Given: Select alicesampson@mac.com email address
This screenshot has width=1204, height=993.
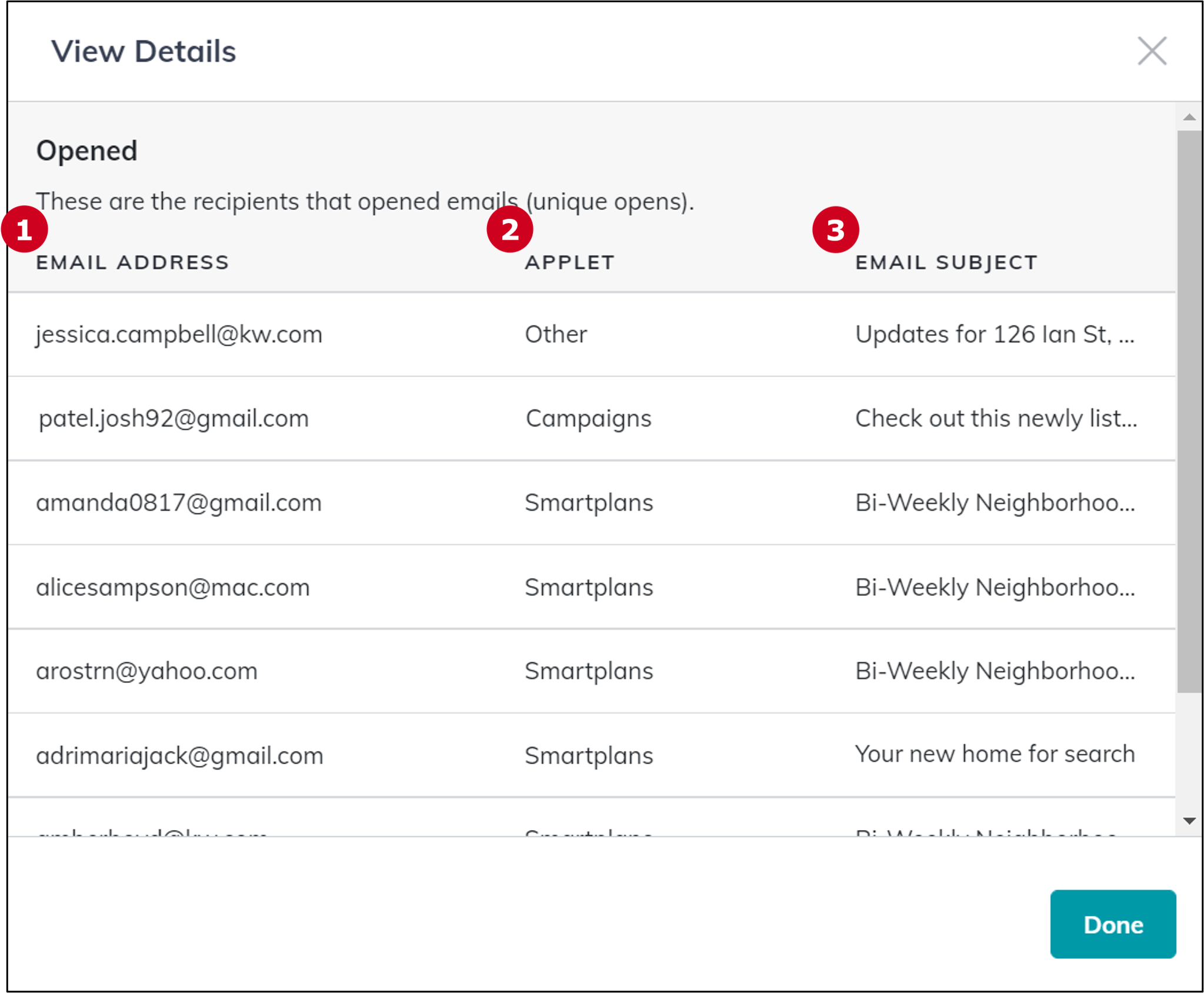Looking at the screenshot, I should (x=173, y=587).
